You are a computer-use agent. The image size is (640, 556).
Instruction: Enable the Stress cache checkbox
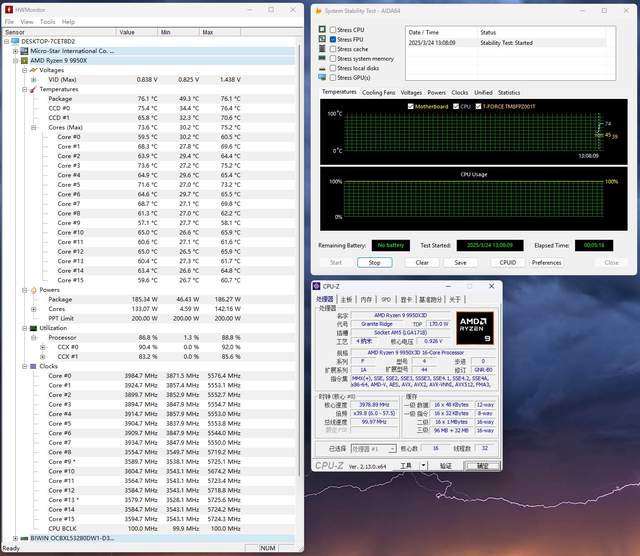click(333, 49)
